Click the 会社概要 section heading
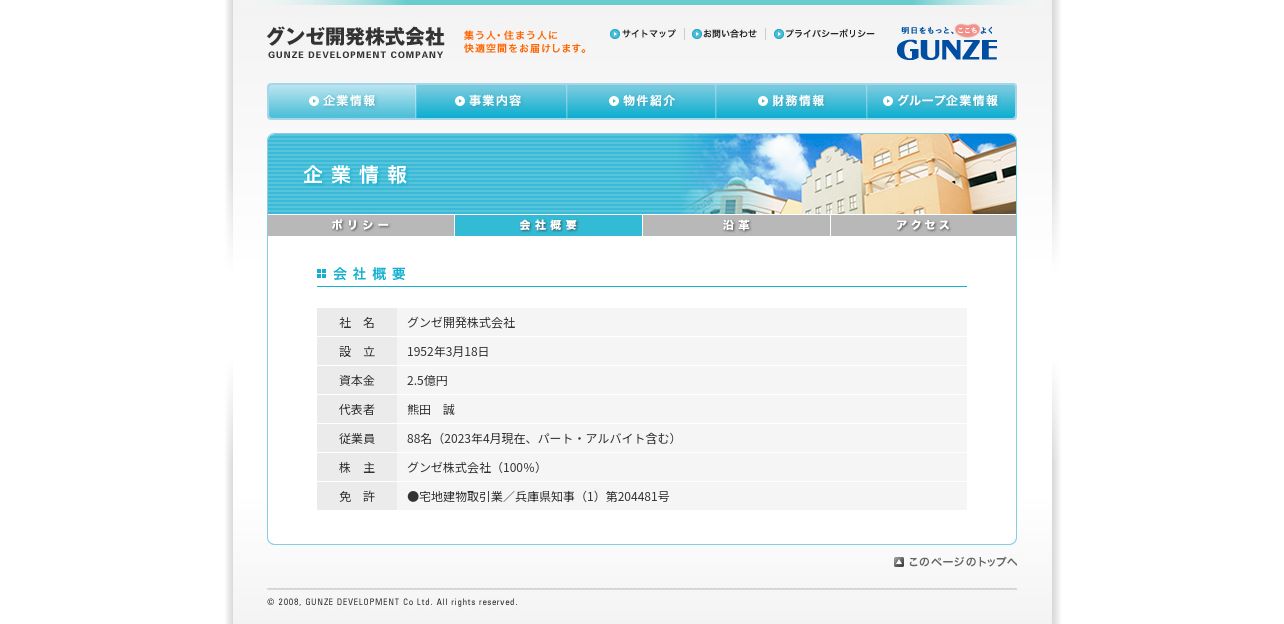 [362, 274]
